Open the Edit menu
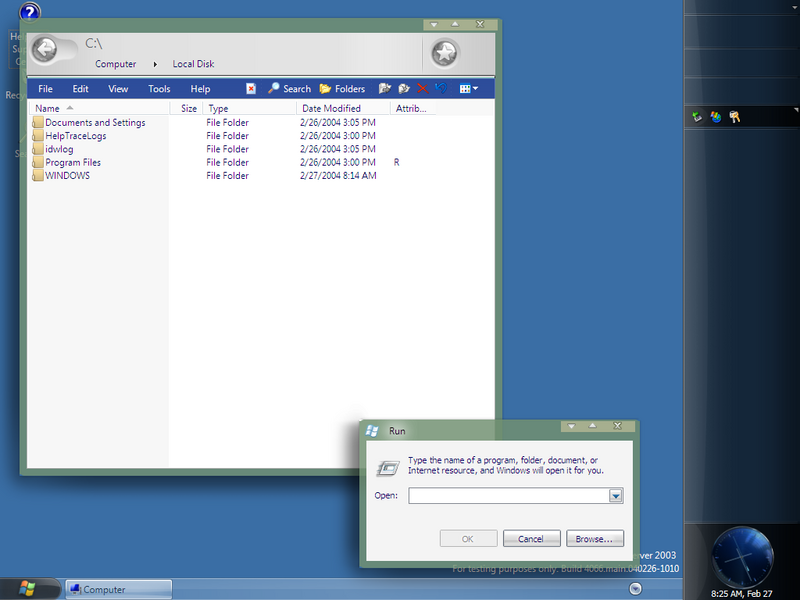Image resolution: width=800 pixels, height=600 pixels. [x=80, y=89]
